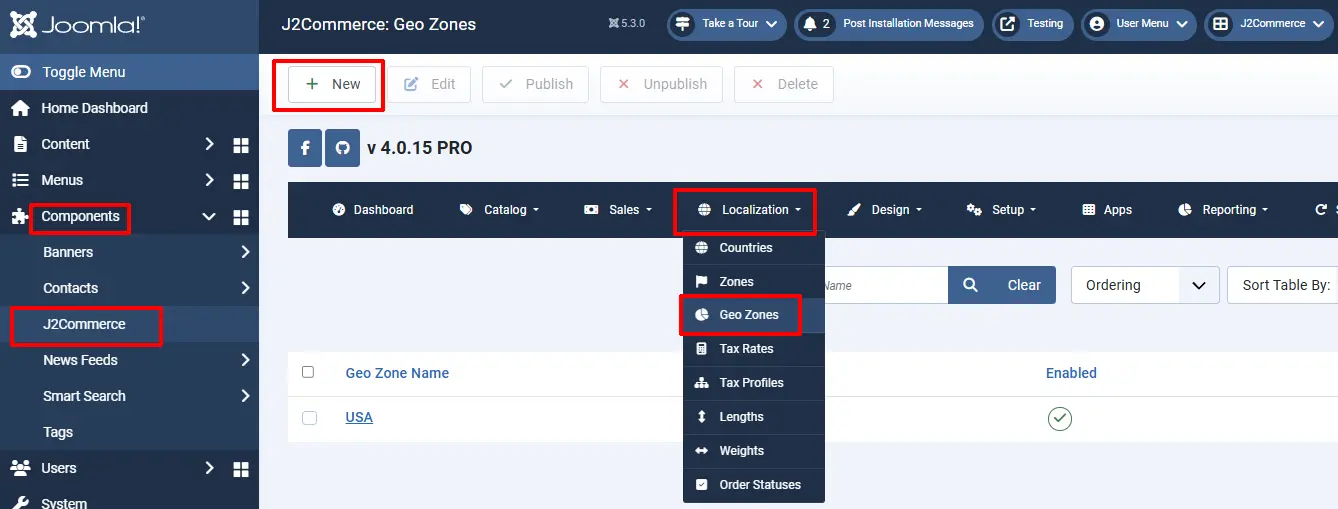Click the User Menu avatar icon
This screenshot has height=509, width=1338.
(x=1097, y=24)
